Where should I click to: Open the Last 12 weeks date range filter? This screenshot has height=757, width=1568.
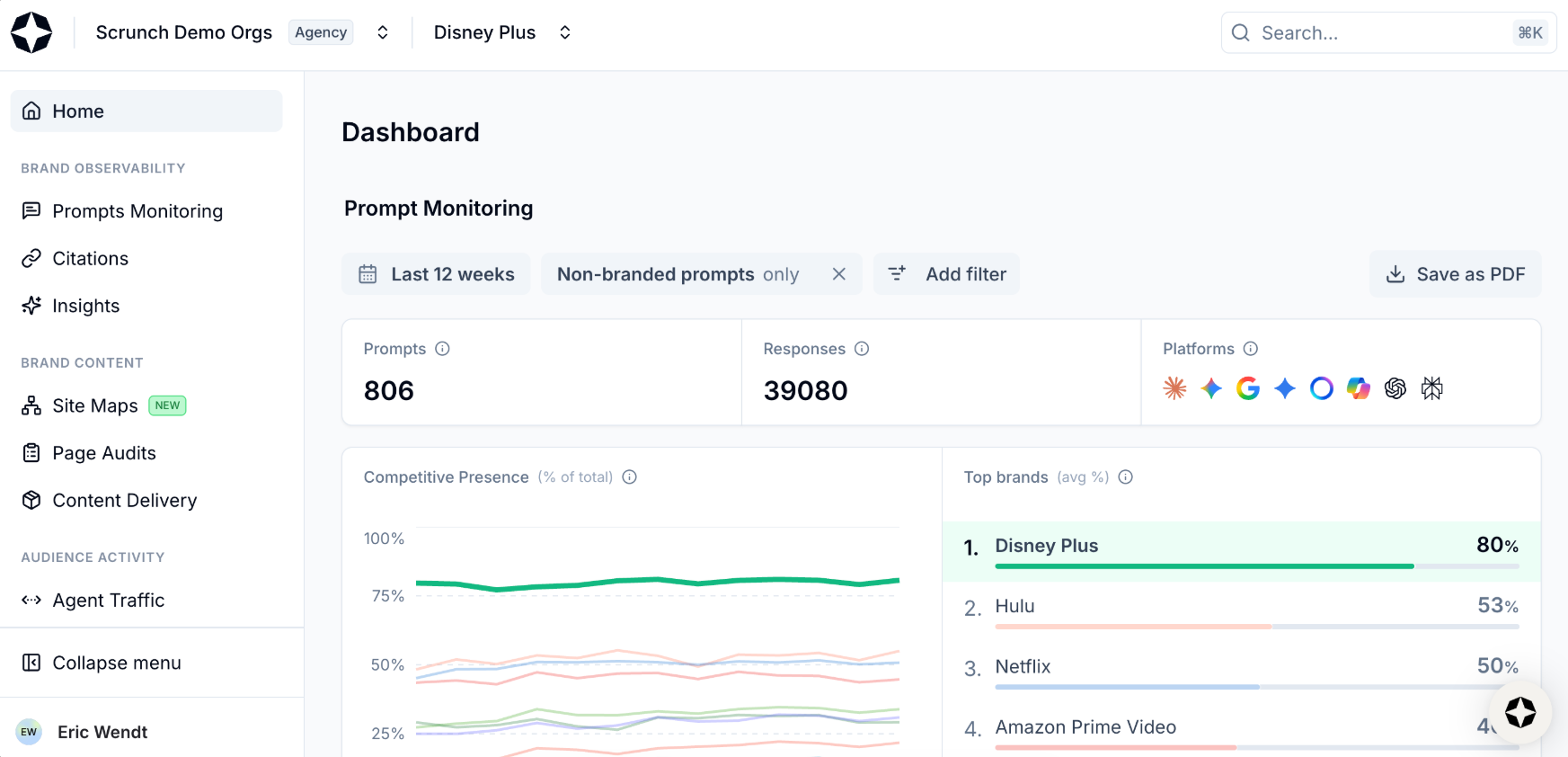[x=436, y=274]
